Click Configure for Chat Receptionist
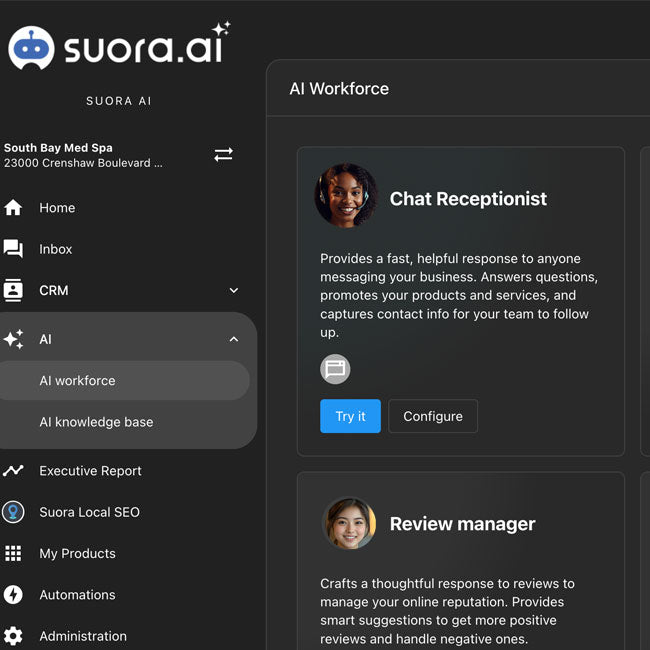 pos(432,416)
